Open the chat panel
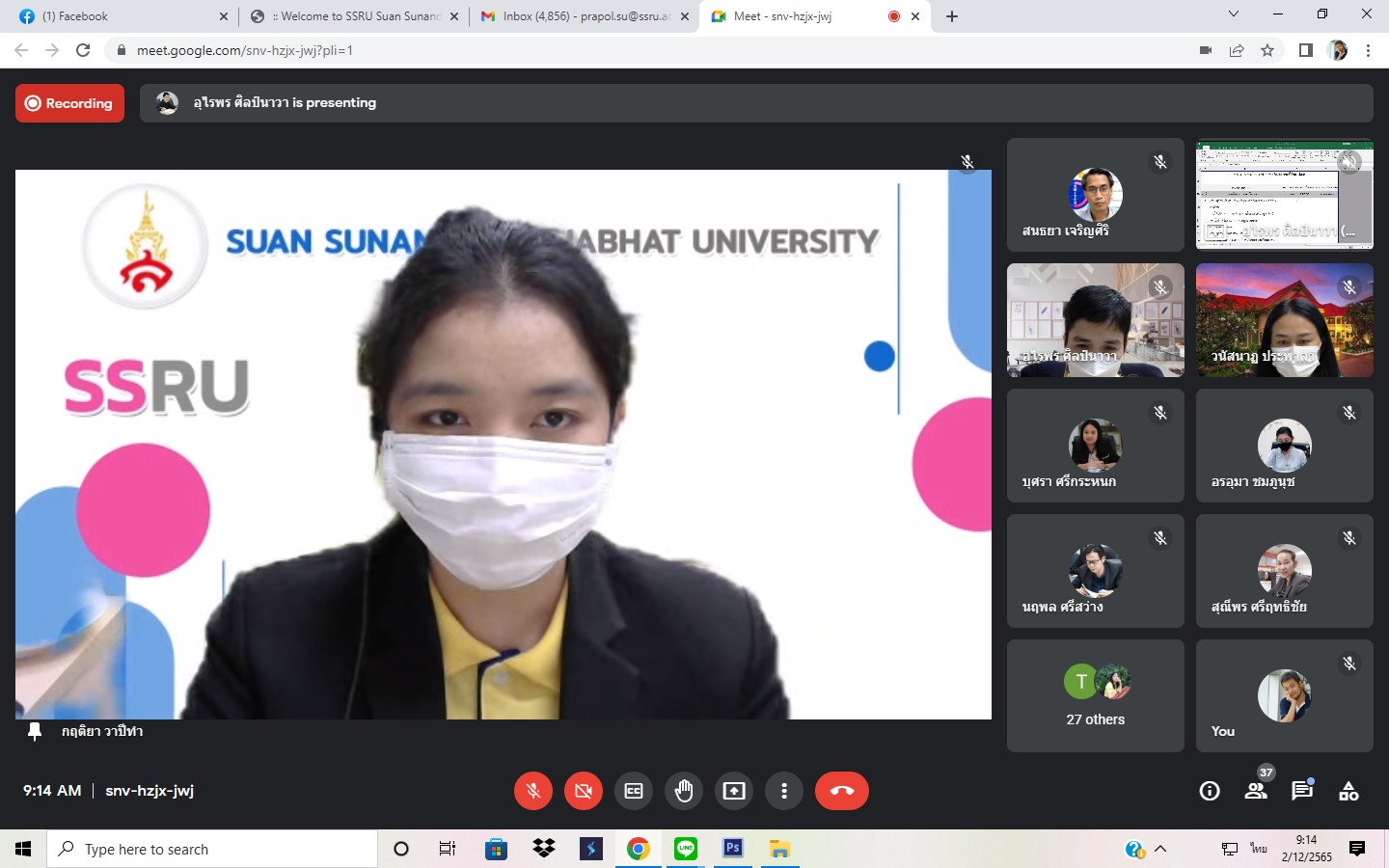Screen dimensions: 1389x868 (x=1302, y=791)
